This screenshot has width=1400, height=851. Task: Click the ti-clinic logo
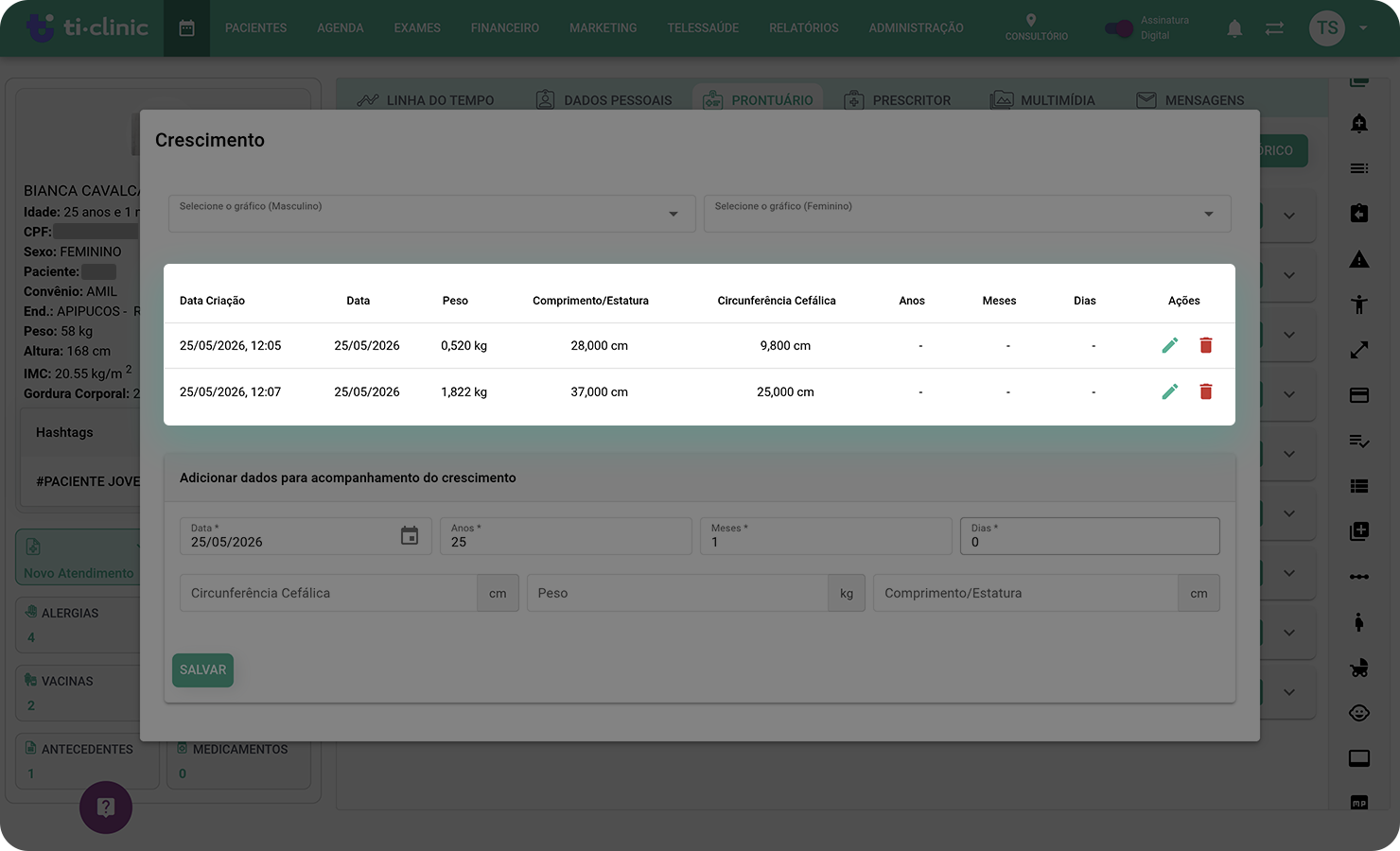[87, 27]
